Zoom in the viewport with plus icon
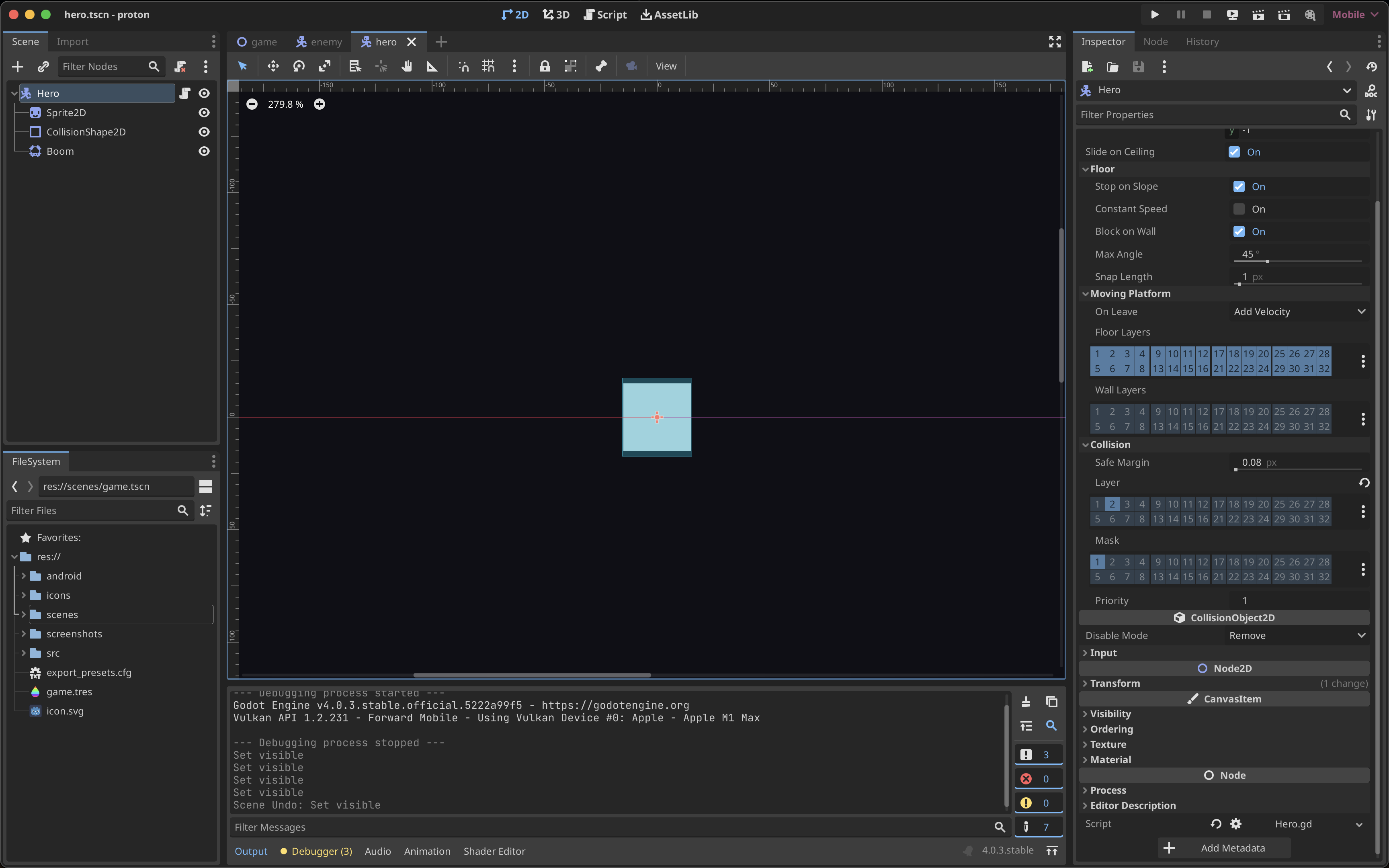 (319, 104)
